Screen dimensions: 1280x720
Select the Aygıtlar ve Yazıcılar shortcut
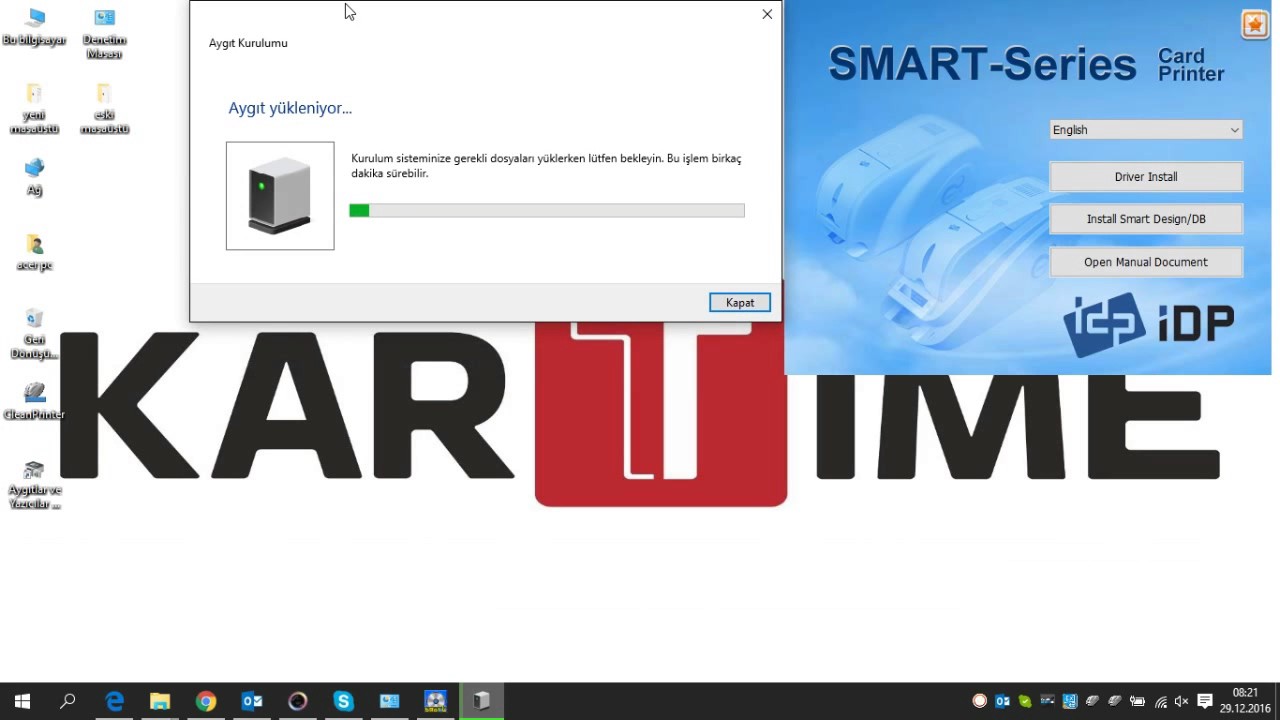tap(34, 485)
